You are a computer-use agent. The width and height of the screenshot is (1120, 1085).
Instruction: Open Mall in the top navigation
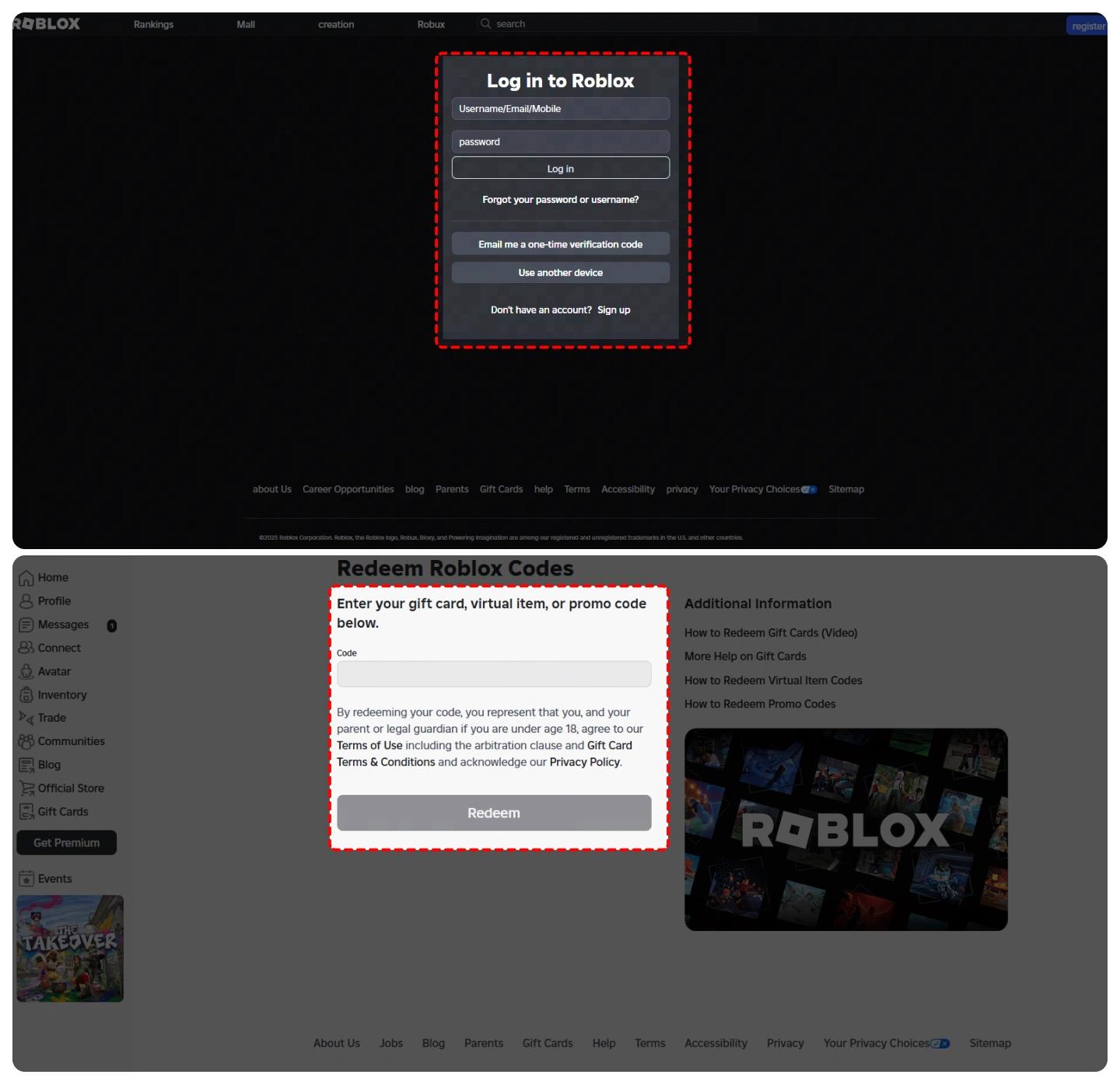click(246, 25)
